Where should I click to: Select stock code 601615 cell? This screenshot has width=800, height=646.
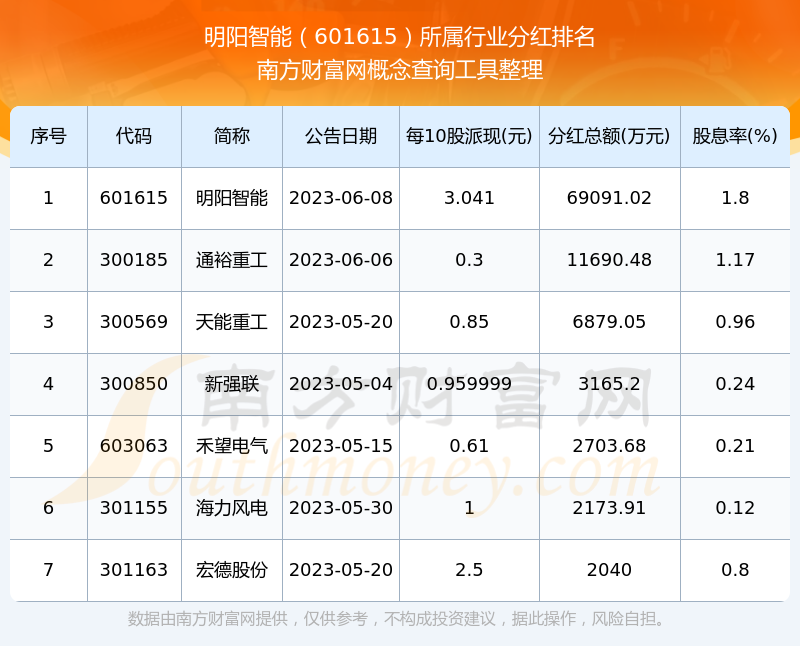click(x=134, y=198)
